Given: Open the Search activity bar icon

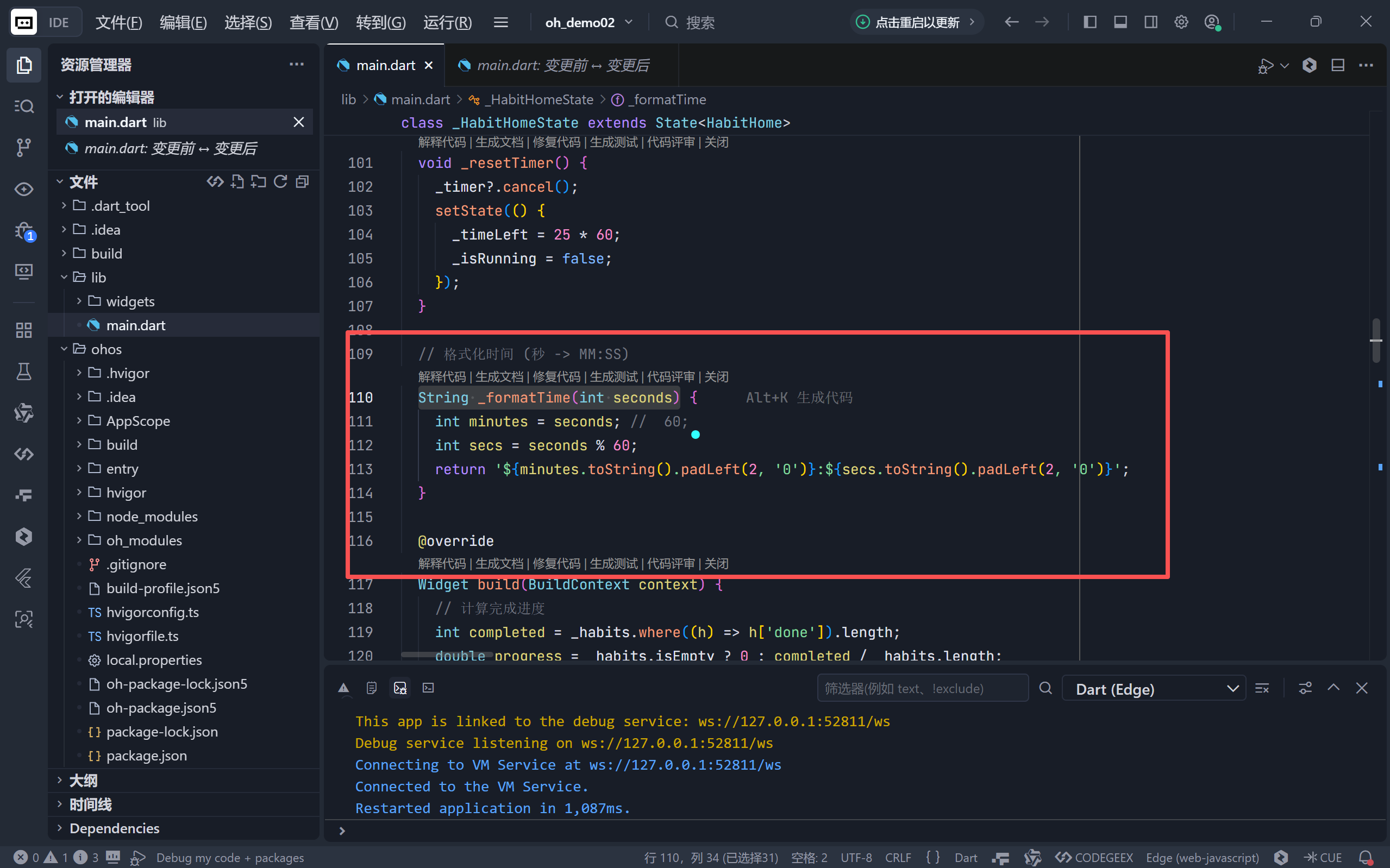Looking at the screenshot, I should point(23,106).
